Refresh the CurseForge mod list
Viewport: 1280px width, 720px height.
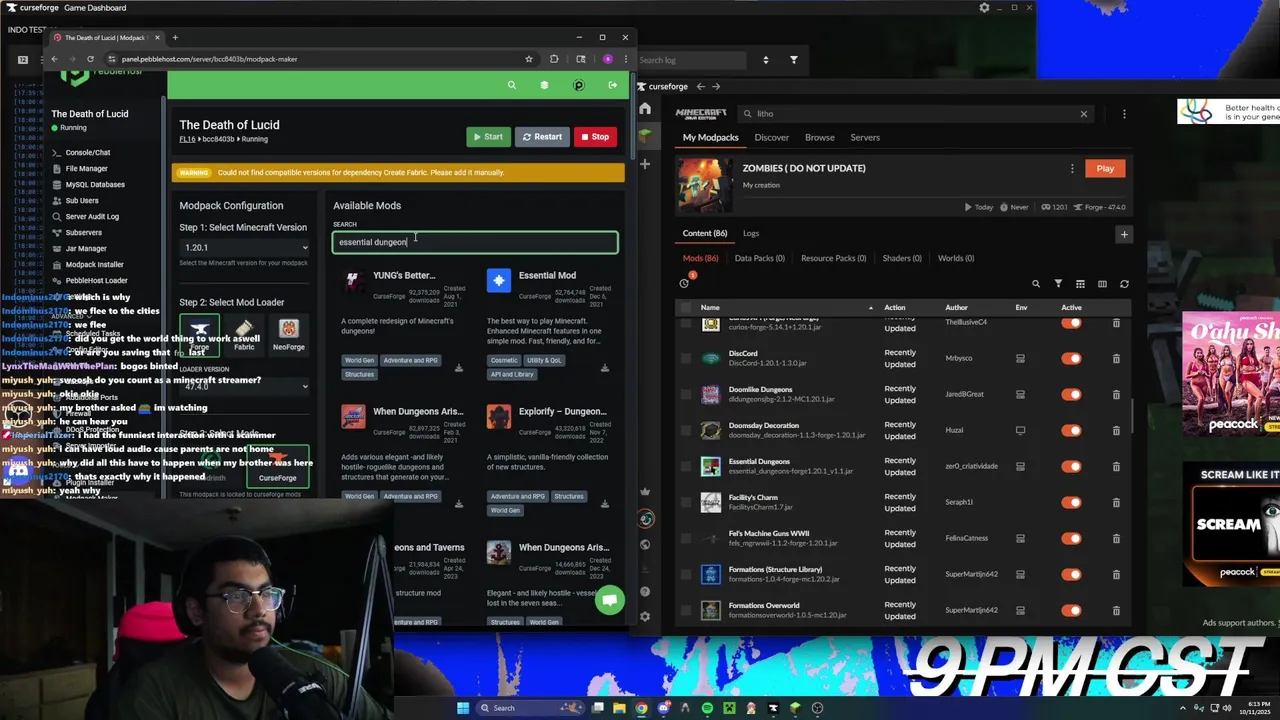[1124, 284]
